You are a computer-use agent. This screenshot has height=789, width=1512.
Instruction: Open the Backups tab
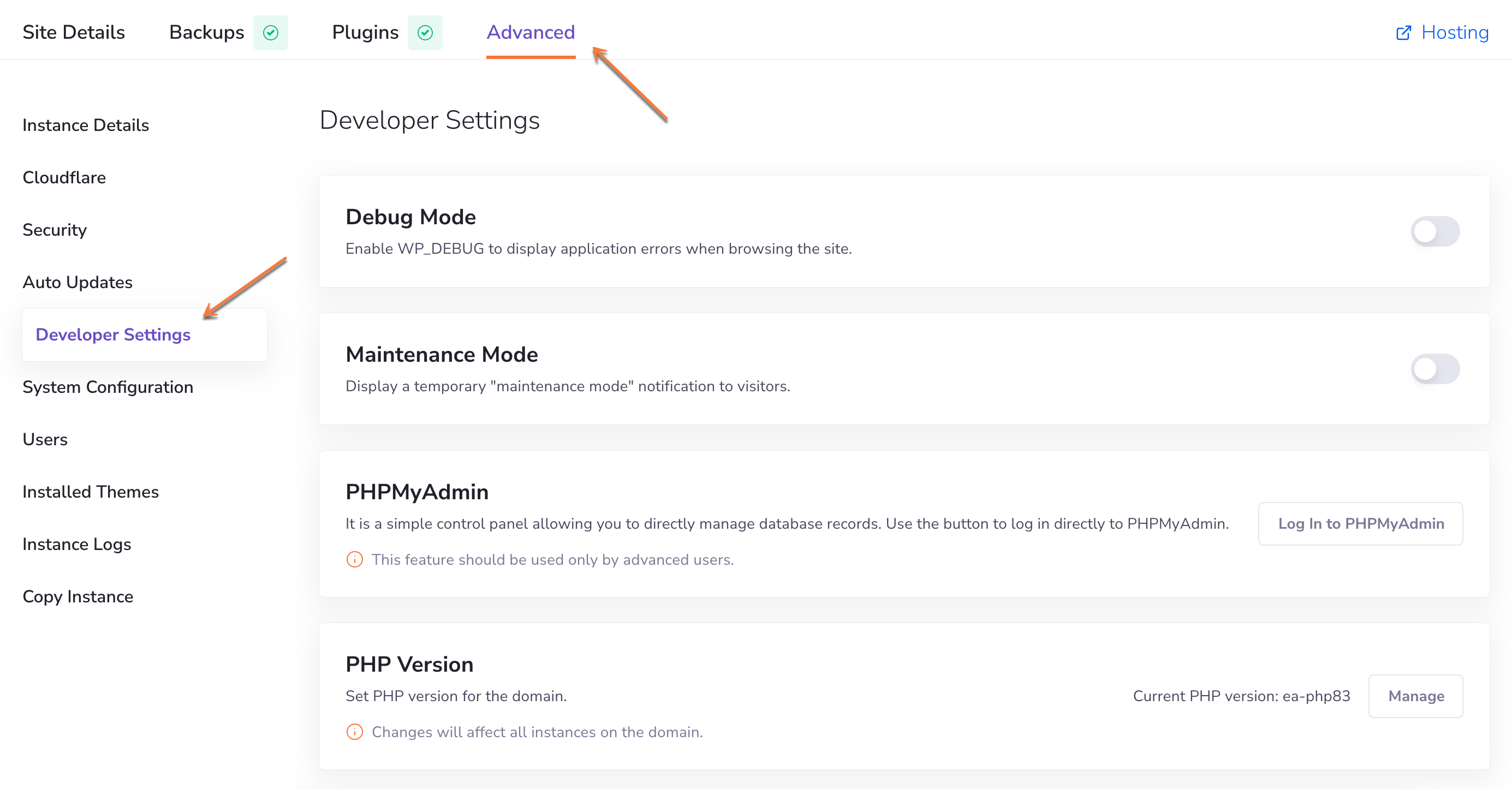[207, 32]
